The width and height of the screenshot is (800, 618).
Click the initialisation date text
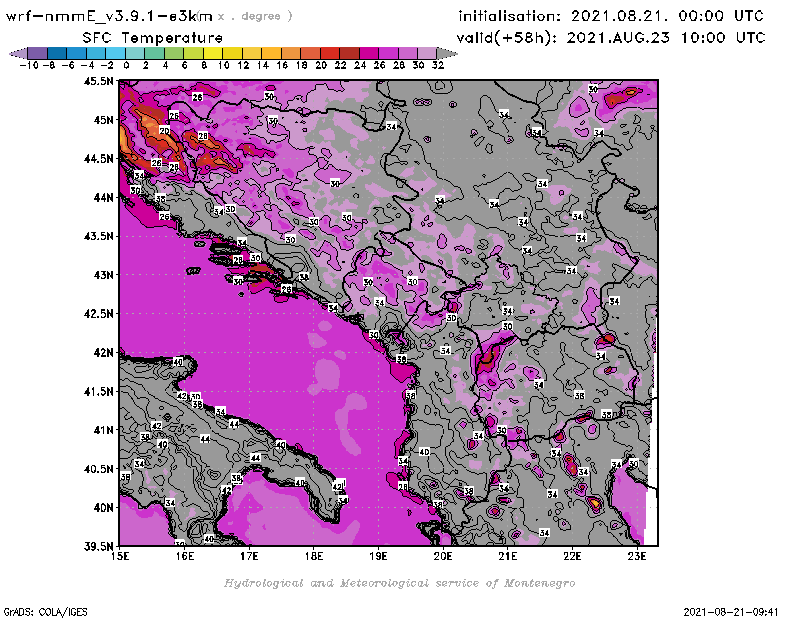point(611,16)
